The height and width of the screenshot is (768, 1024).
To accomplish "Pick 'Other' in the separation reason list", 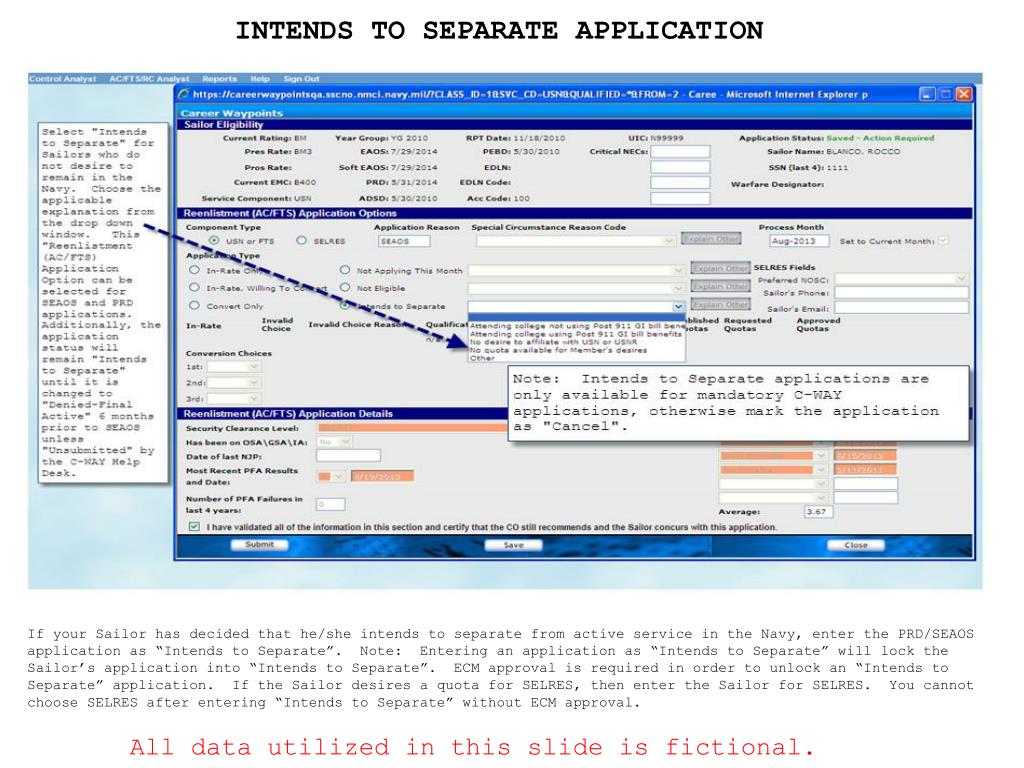I will pyautogui.click(x=577, y=358).
